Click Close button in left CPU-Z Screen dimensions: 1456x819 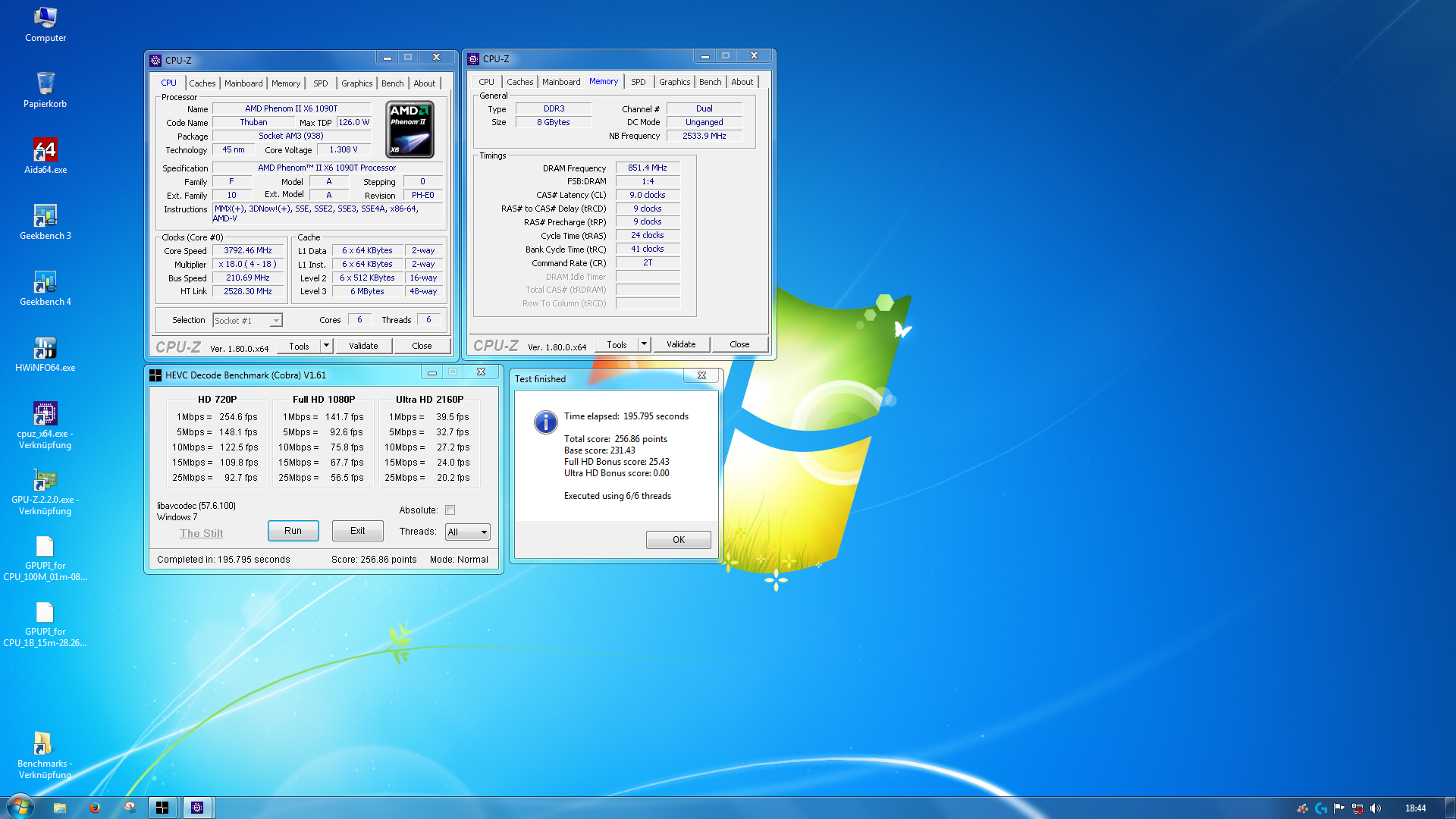pyautogui.click(x=422, y=346)
